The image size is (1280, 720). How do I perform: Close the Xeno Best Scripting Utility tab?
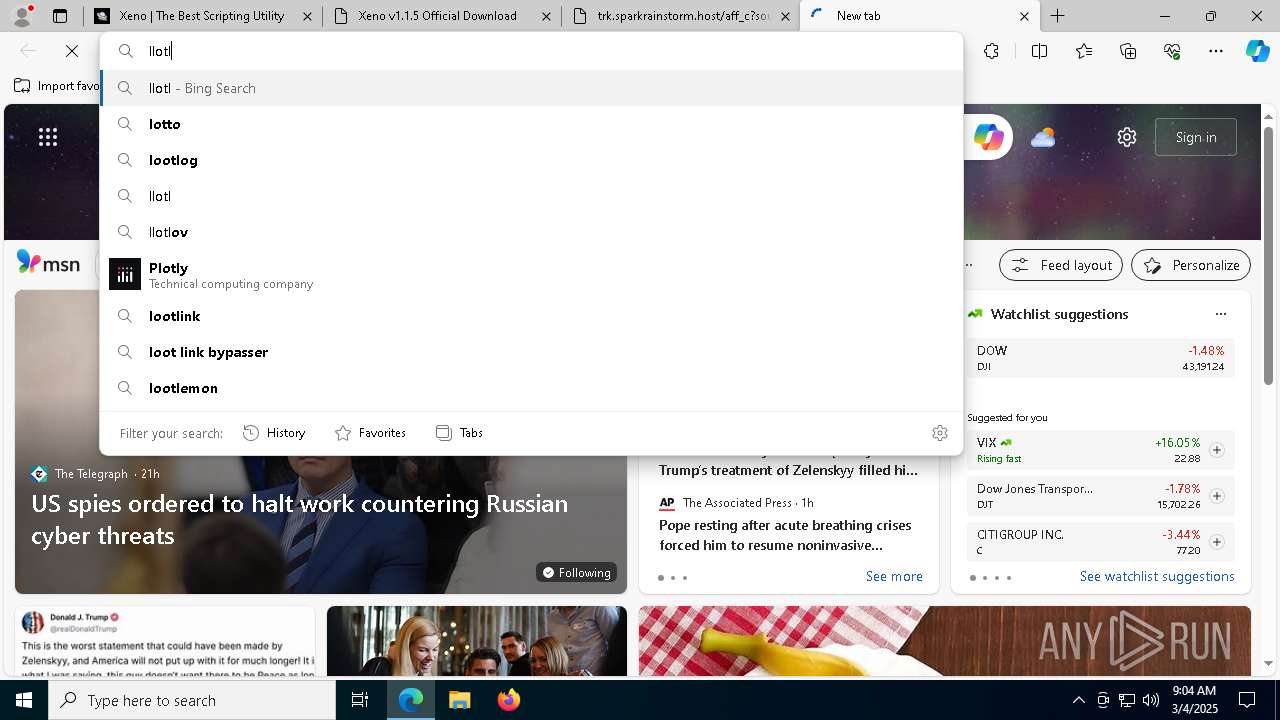[308, 16]
